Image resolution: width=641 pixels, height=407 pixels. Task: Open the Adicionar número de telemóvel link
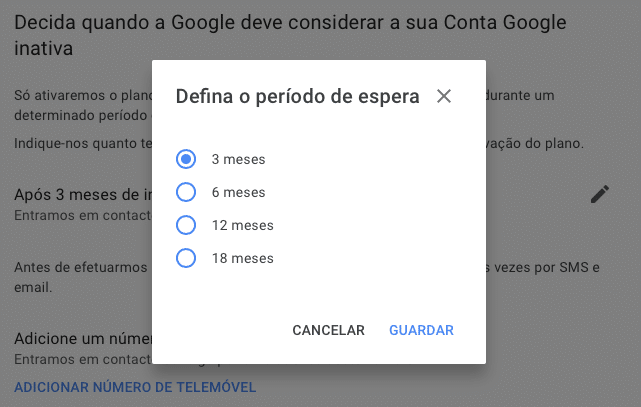(135, 387)
